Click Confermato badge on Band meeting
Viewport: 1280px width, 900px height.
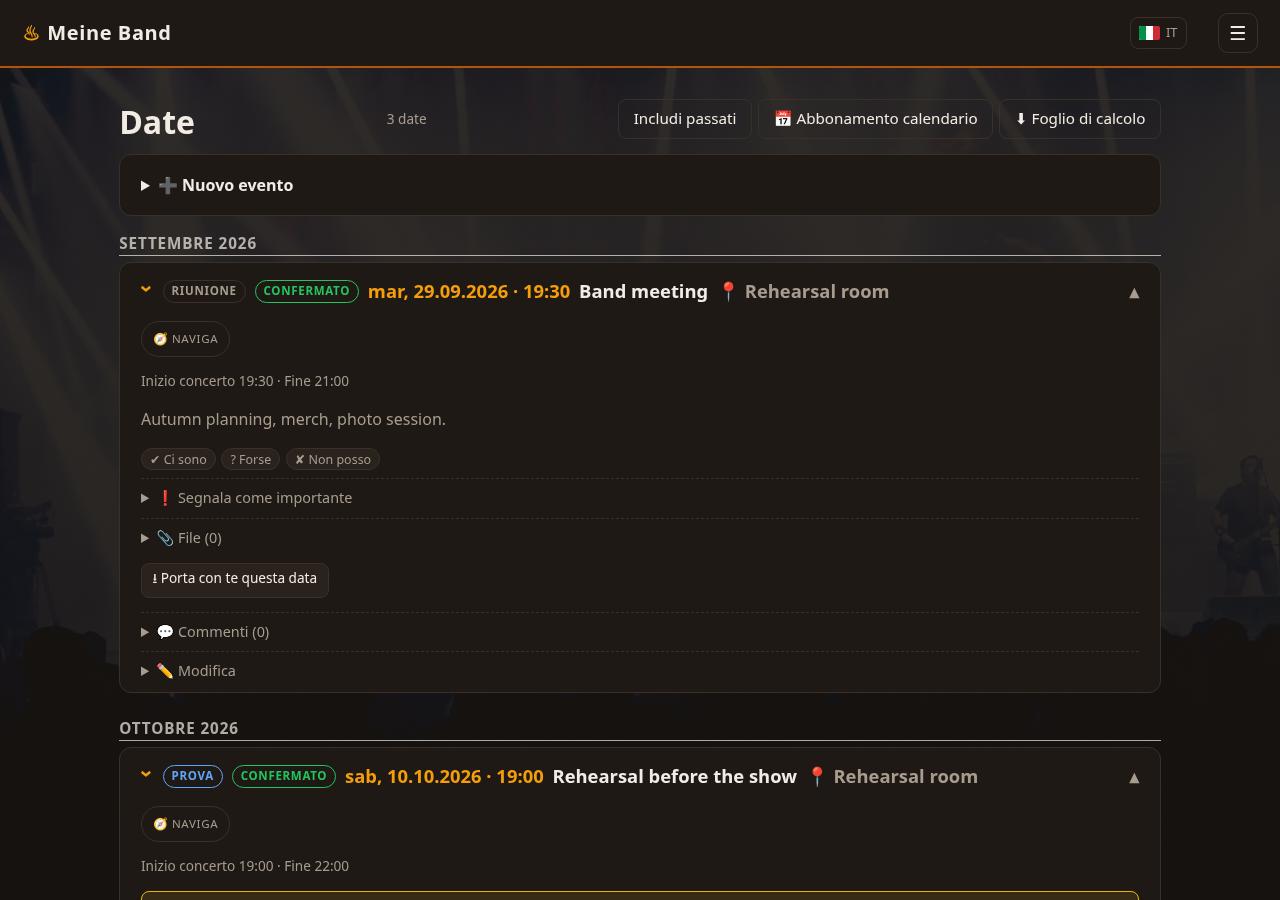click(307, 291)
